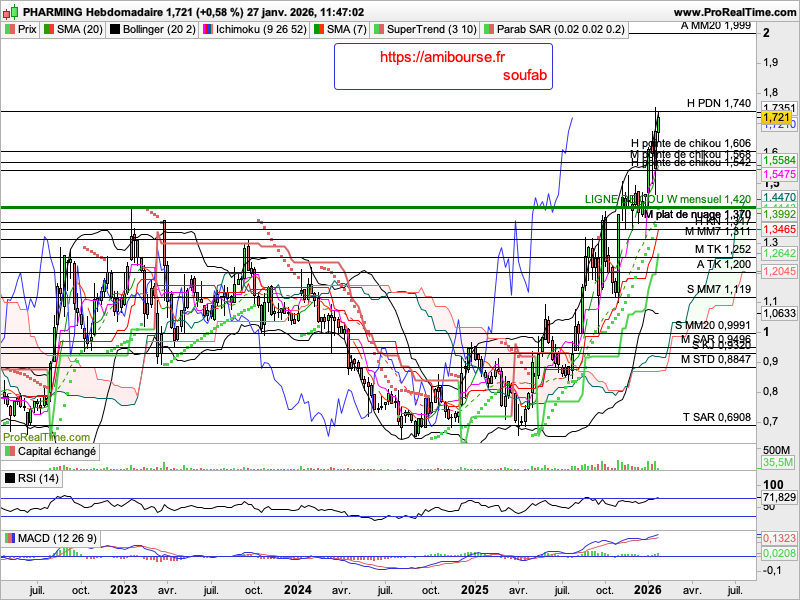Follow the https://amibourse.fr link
The image size is (800, 600).
click(442, 57)
